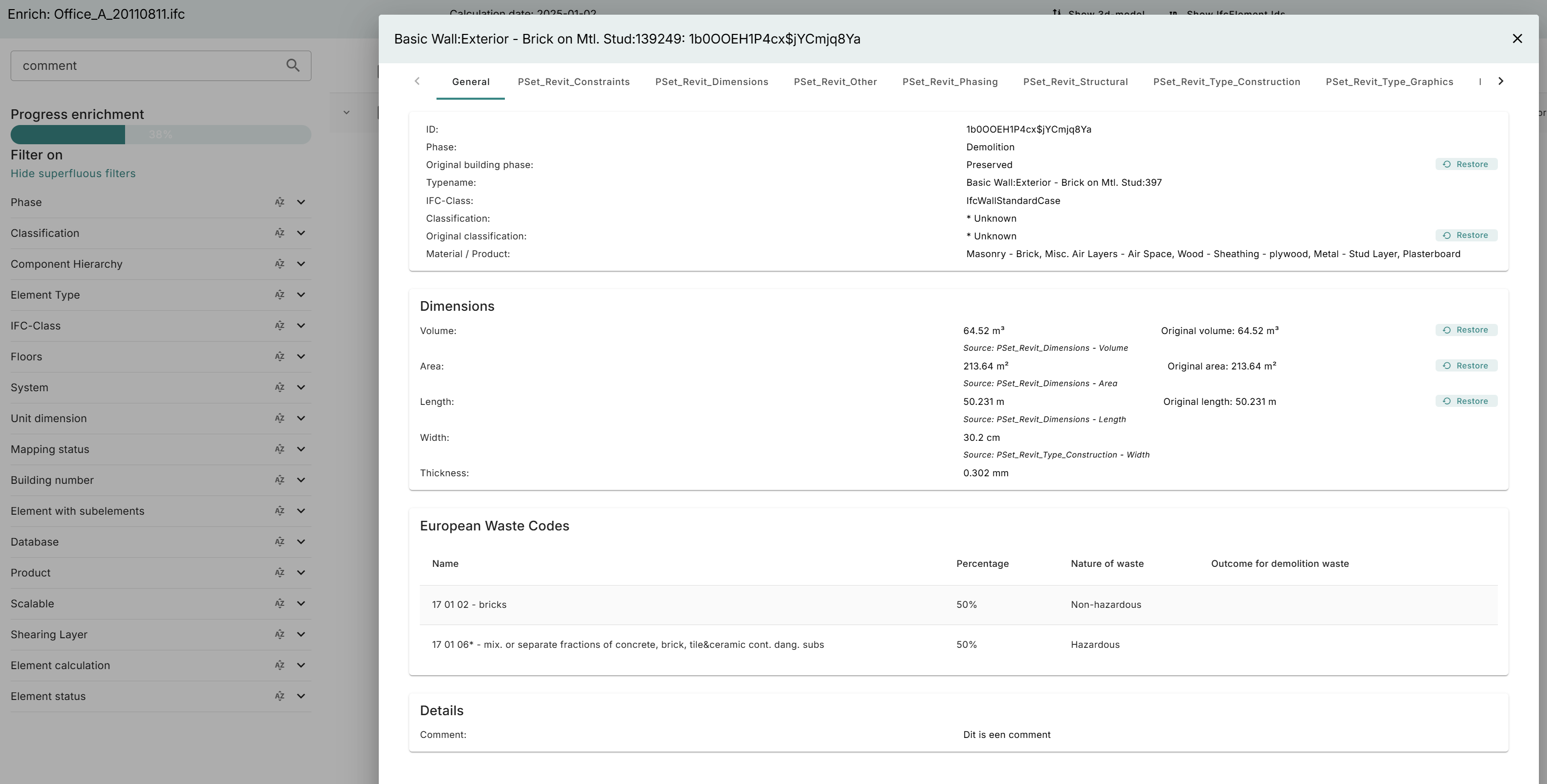Sort Classification filter alphabetically

pyautogui.click(x=279, y=233)
